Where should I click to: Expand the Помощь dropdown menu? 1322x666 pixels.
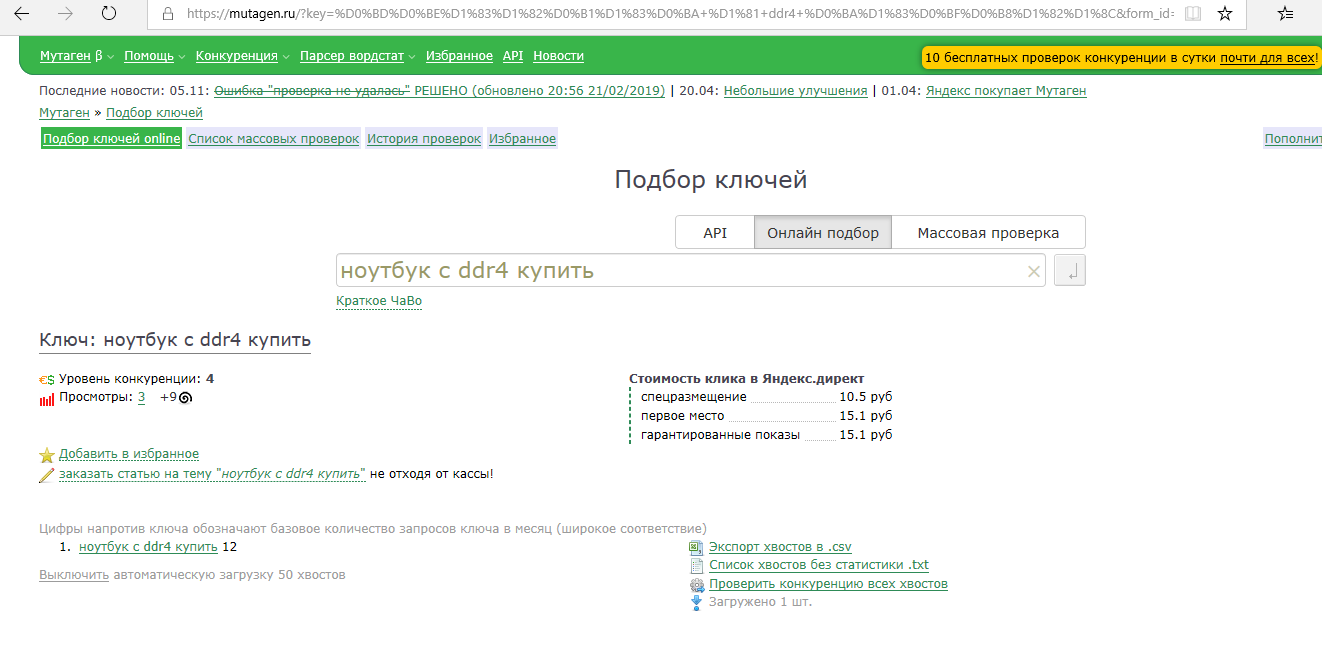point(154,56)
